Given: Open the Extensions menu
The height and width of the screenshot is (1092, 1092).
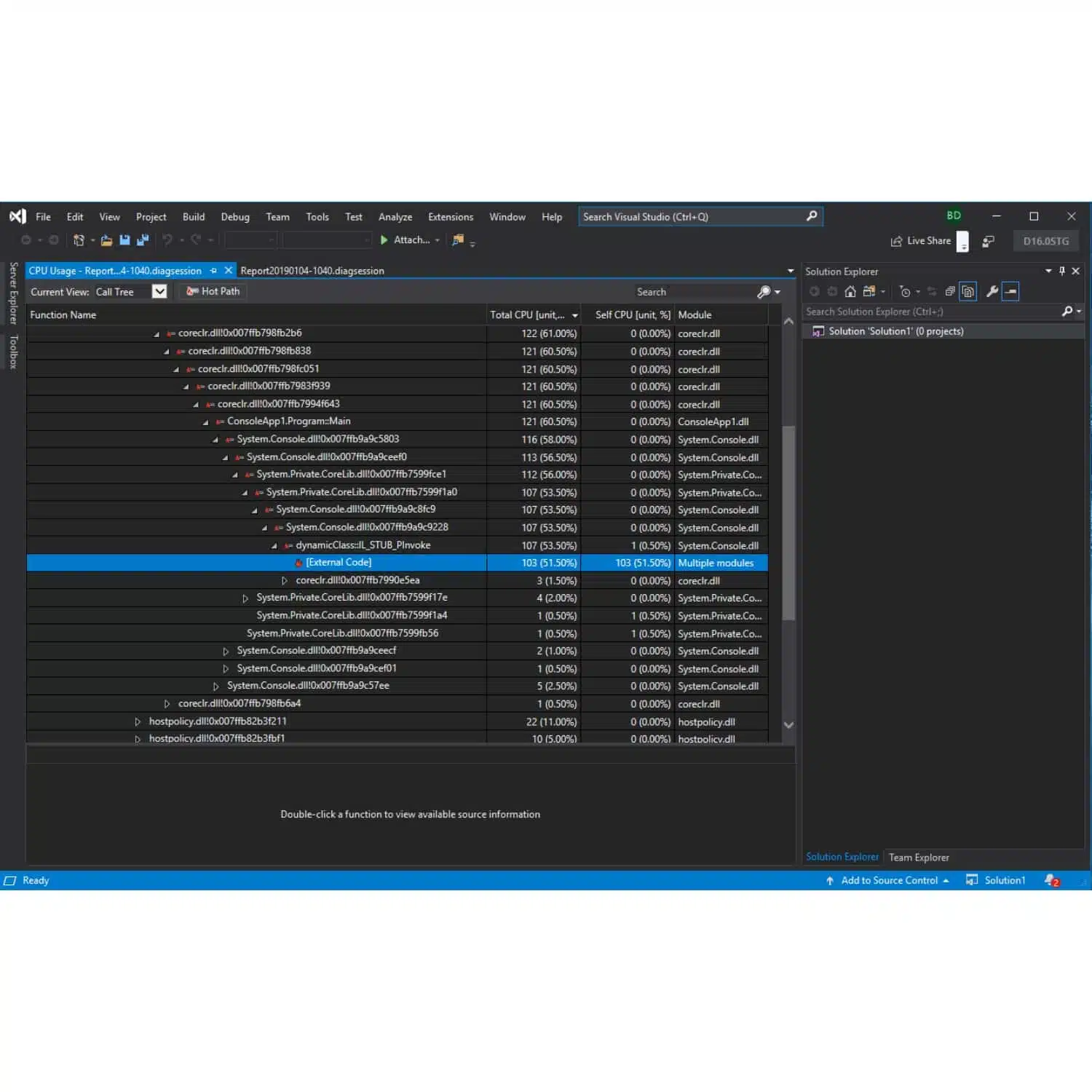Looking at the screenshot, I should pos(451,217).
